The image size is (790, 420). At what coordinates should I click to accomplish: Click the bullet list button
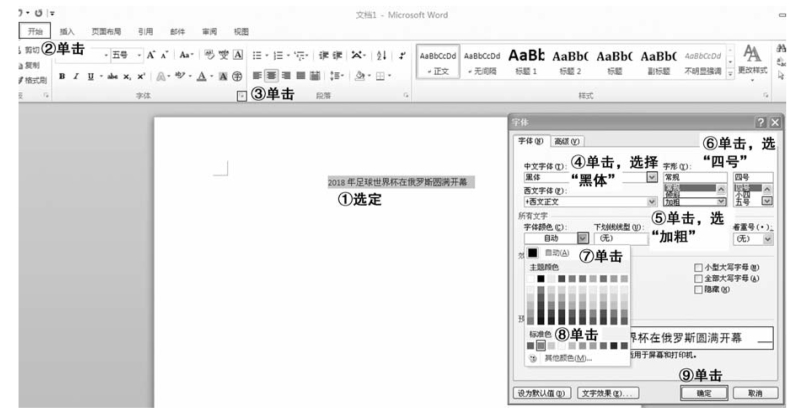point(256,55)
